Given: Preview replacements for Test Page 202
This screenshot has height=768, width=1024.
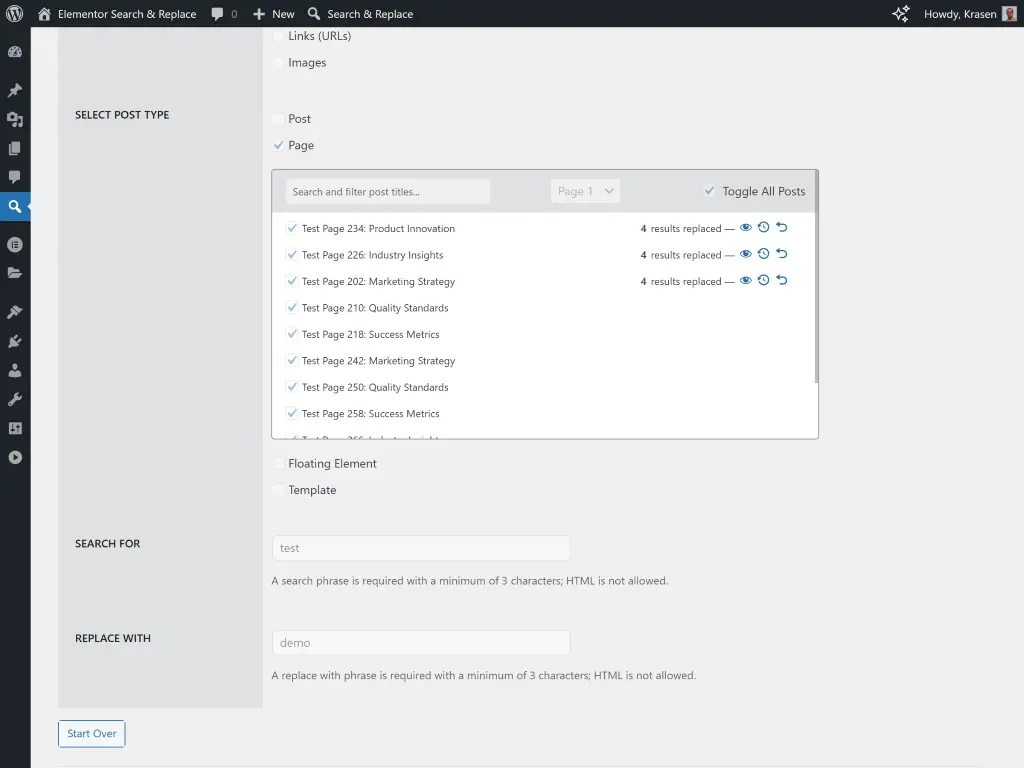Looking at the screenshot, I should point(745,281).
